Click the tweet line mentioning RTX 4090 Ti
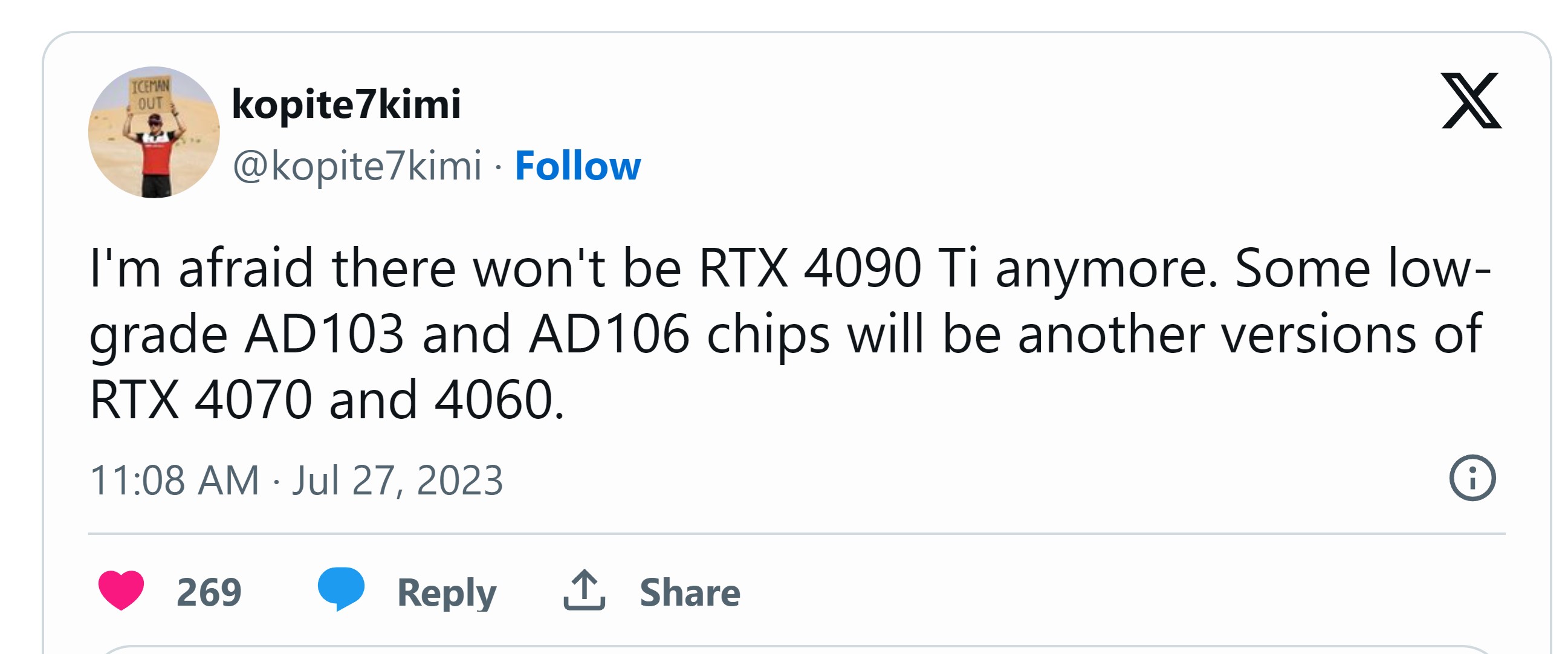Screen dimensions: 1568x654 789,268
